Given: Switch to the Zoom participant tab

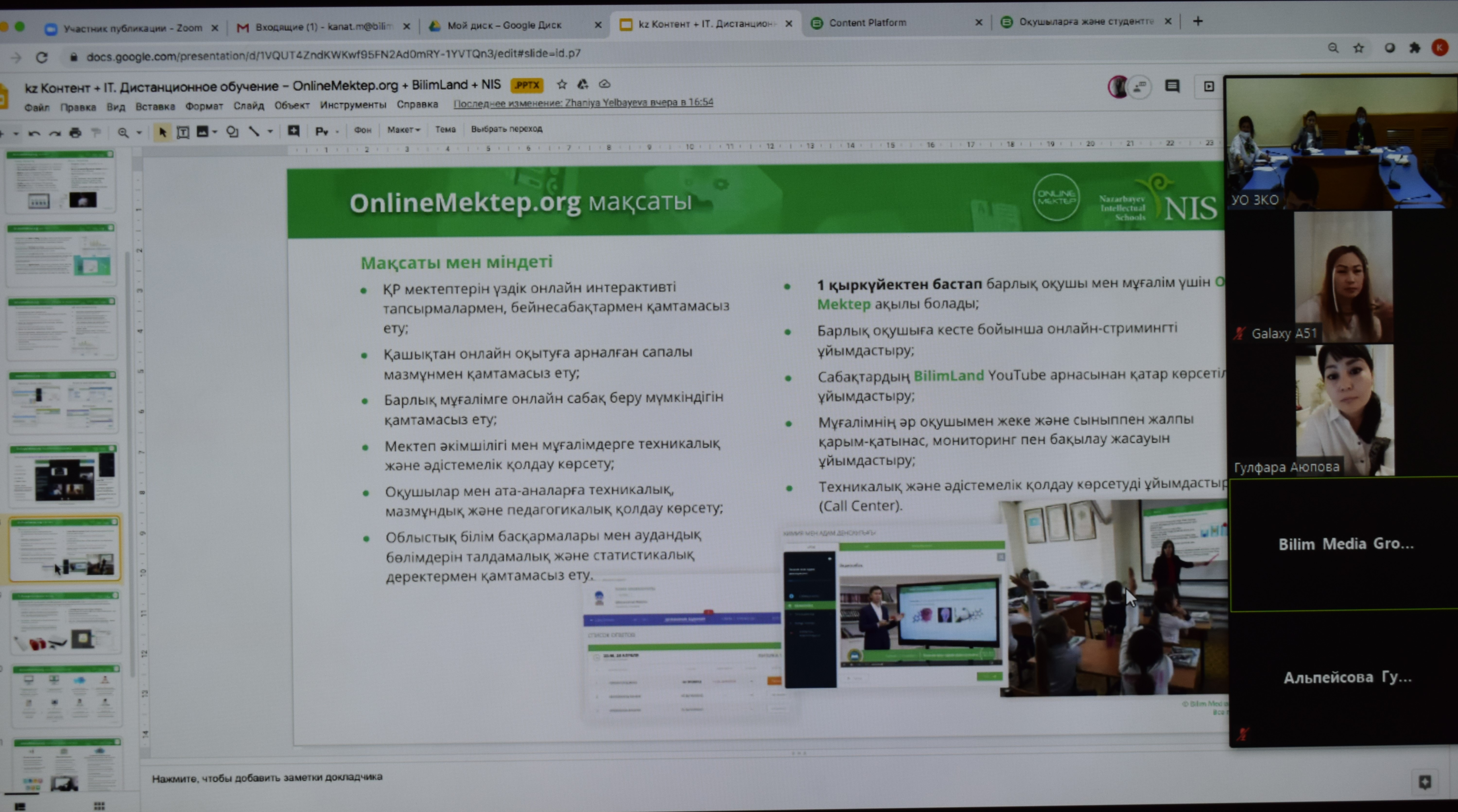Looking at the screenshot, I should tap(132, 28).
